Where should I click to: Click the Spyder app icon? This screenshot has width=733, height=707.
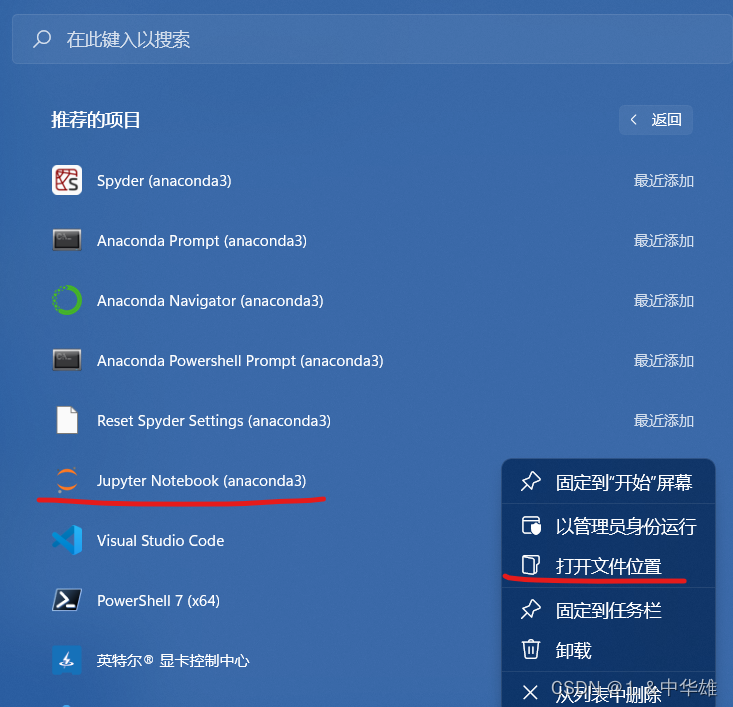tap(67, 180)
